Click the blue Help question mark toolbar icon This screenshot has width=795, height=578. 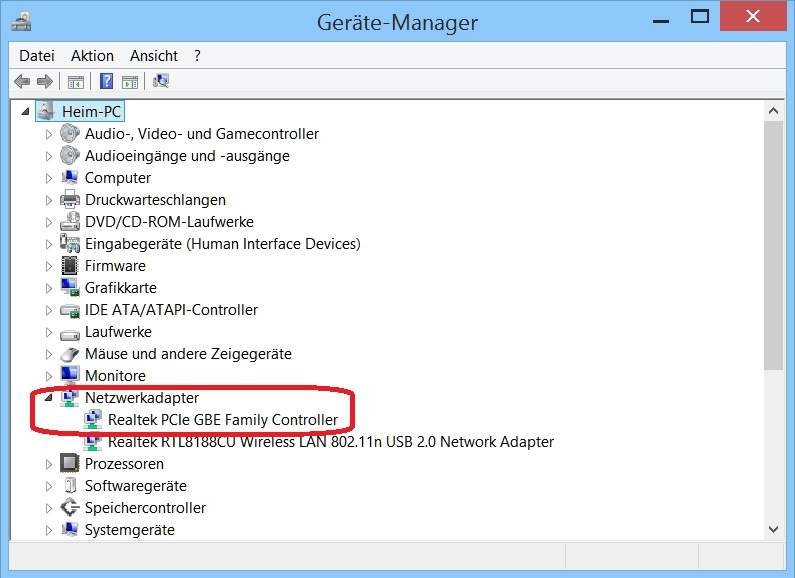coord(106,81)
